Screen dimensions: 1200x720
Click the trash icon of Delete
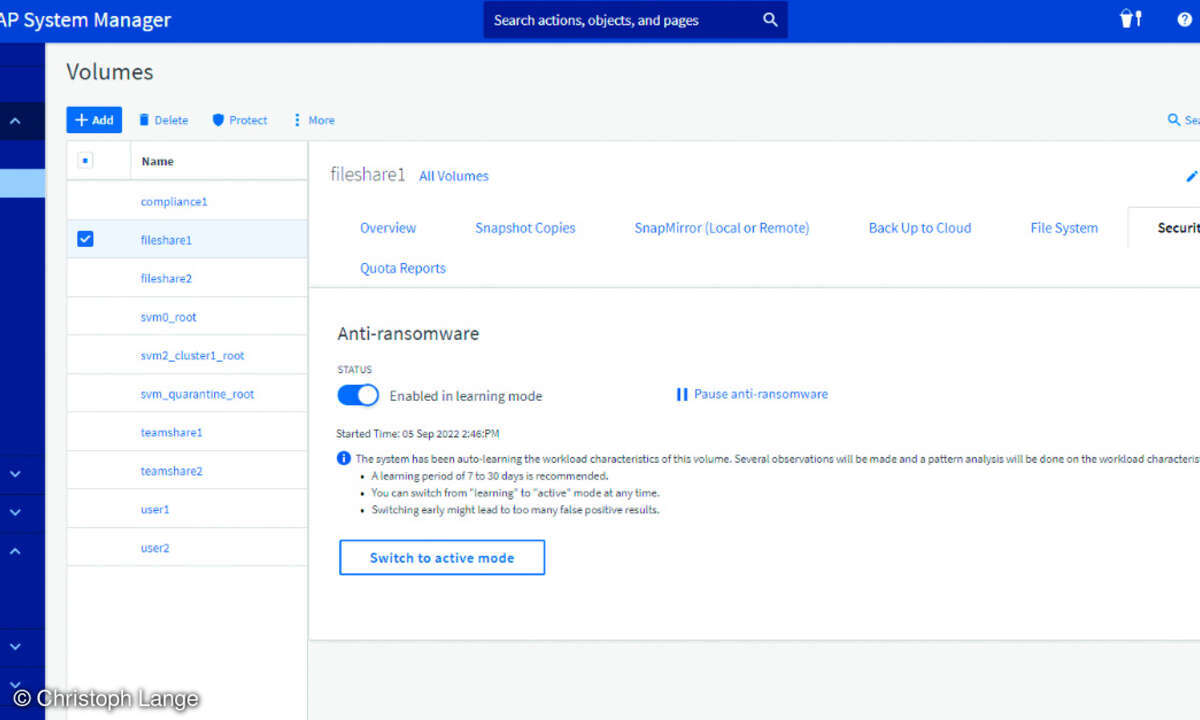[144, 120]
